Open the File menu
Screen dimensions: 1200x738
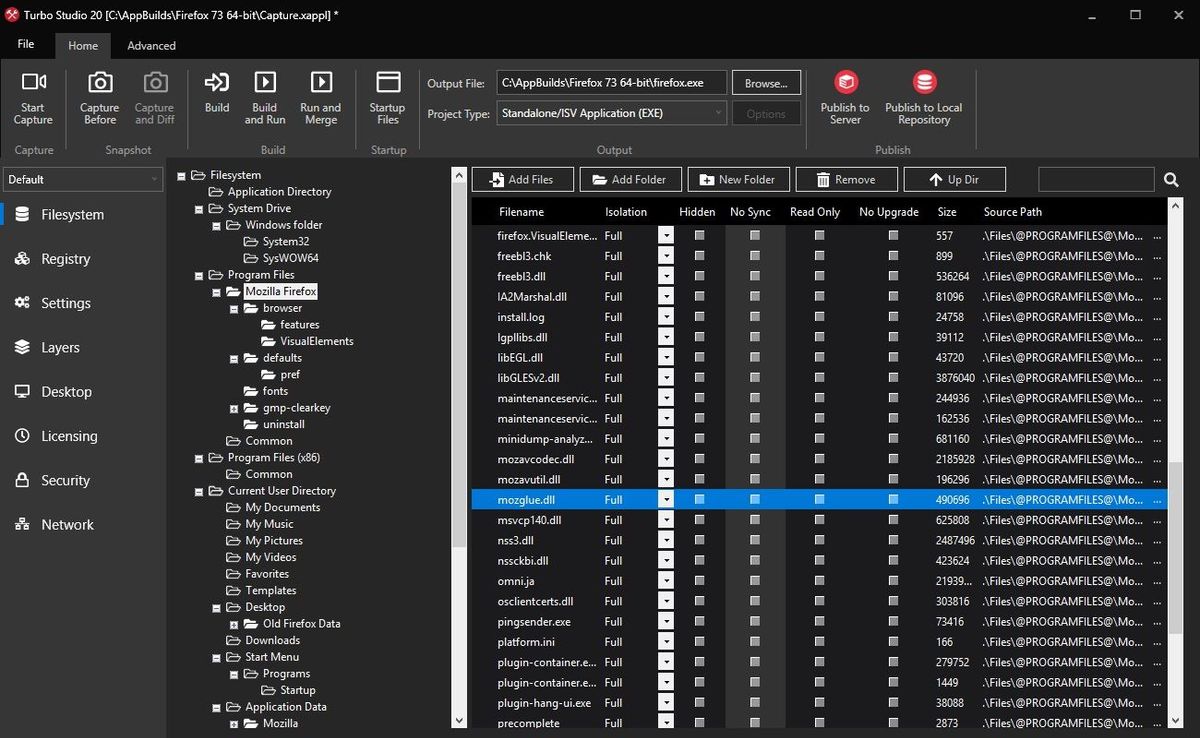(25, 45)
